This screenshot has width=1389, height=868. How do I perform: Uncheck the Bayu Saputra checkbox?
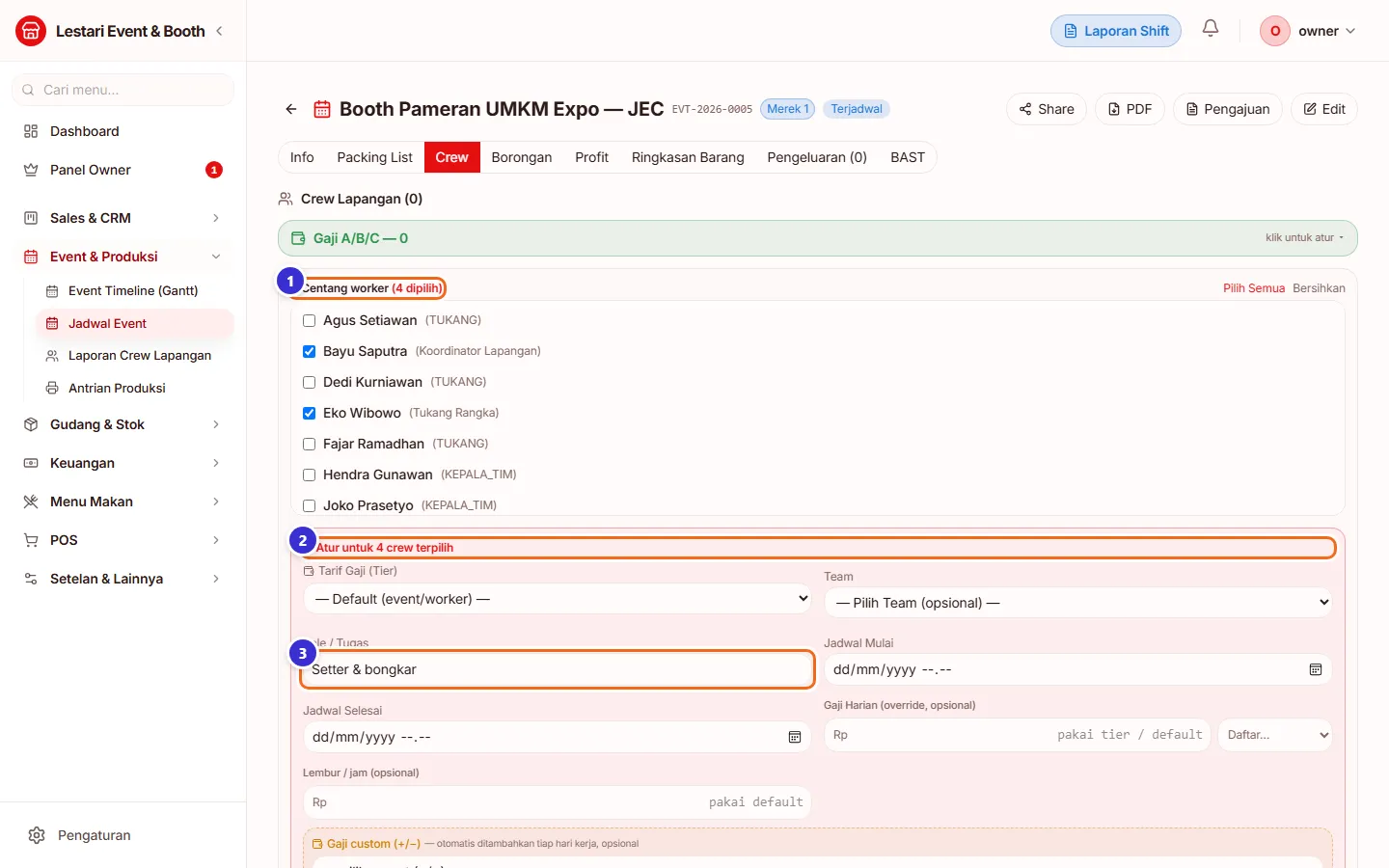(309, 351)
